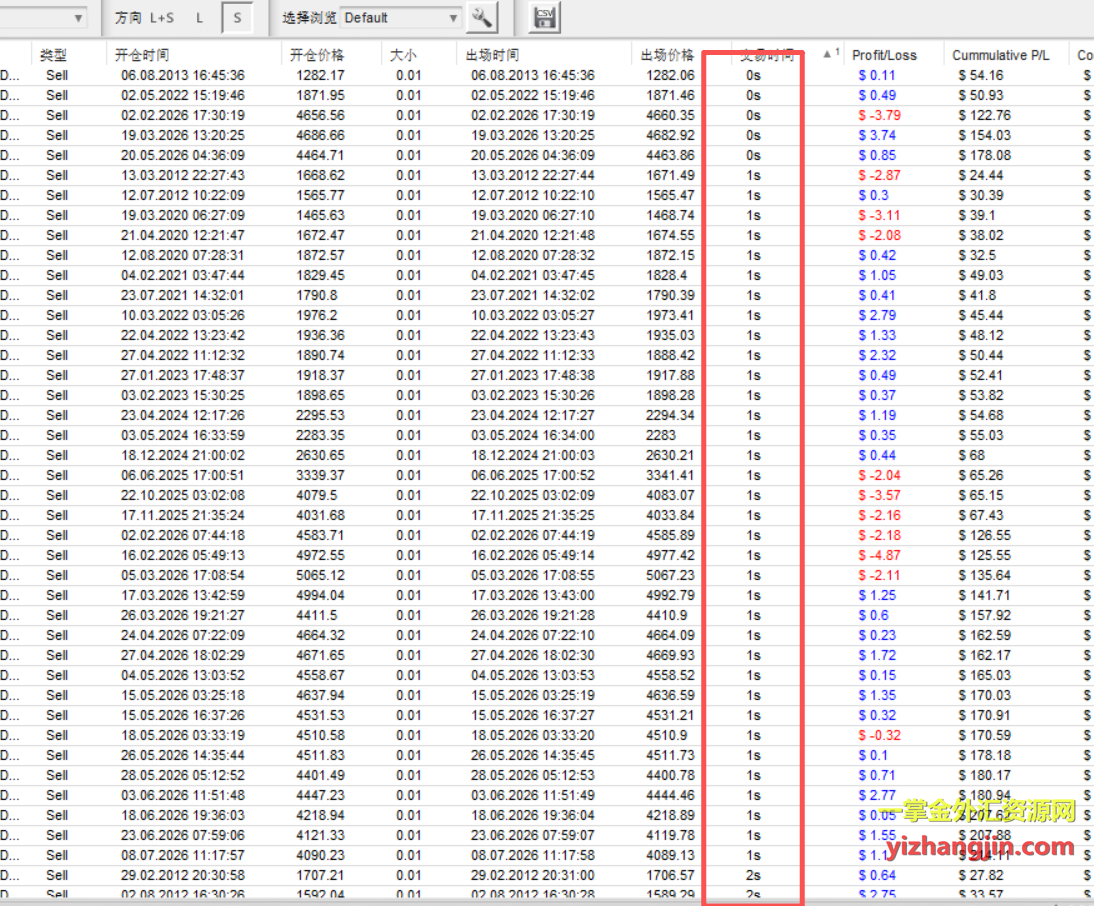Select exit time 27.04.2022 11:12:33 cell
The height and width of the screenshot is (906, 1094).
pyautogui.click(x=533, y=355)
